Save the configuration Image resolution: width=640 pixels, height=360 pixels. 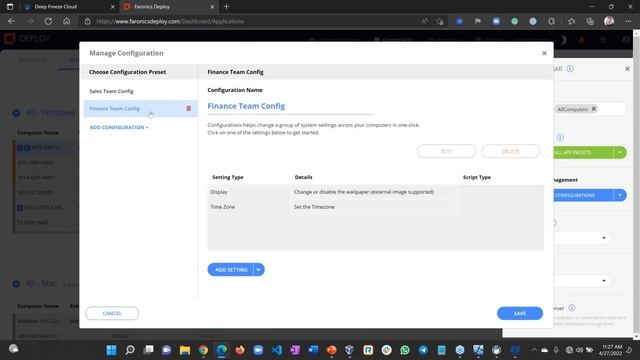[520, 313]
